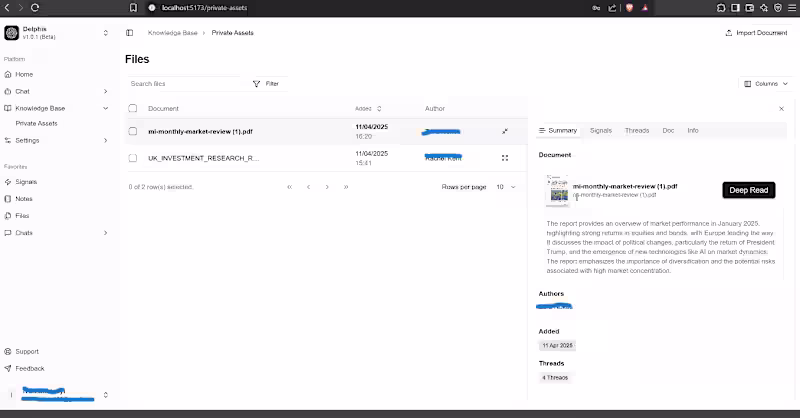Open Signals from Favorites sidebar
Viewport: 800px width, 418px height.
coord(25,182)
